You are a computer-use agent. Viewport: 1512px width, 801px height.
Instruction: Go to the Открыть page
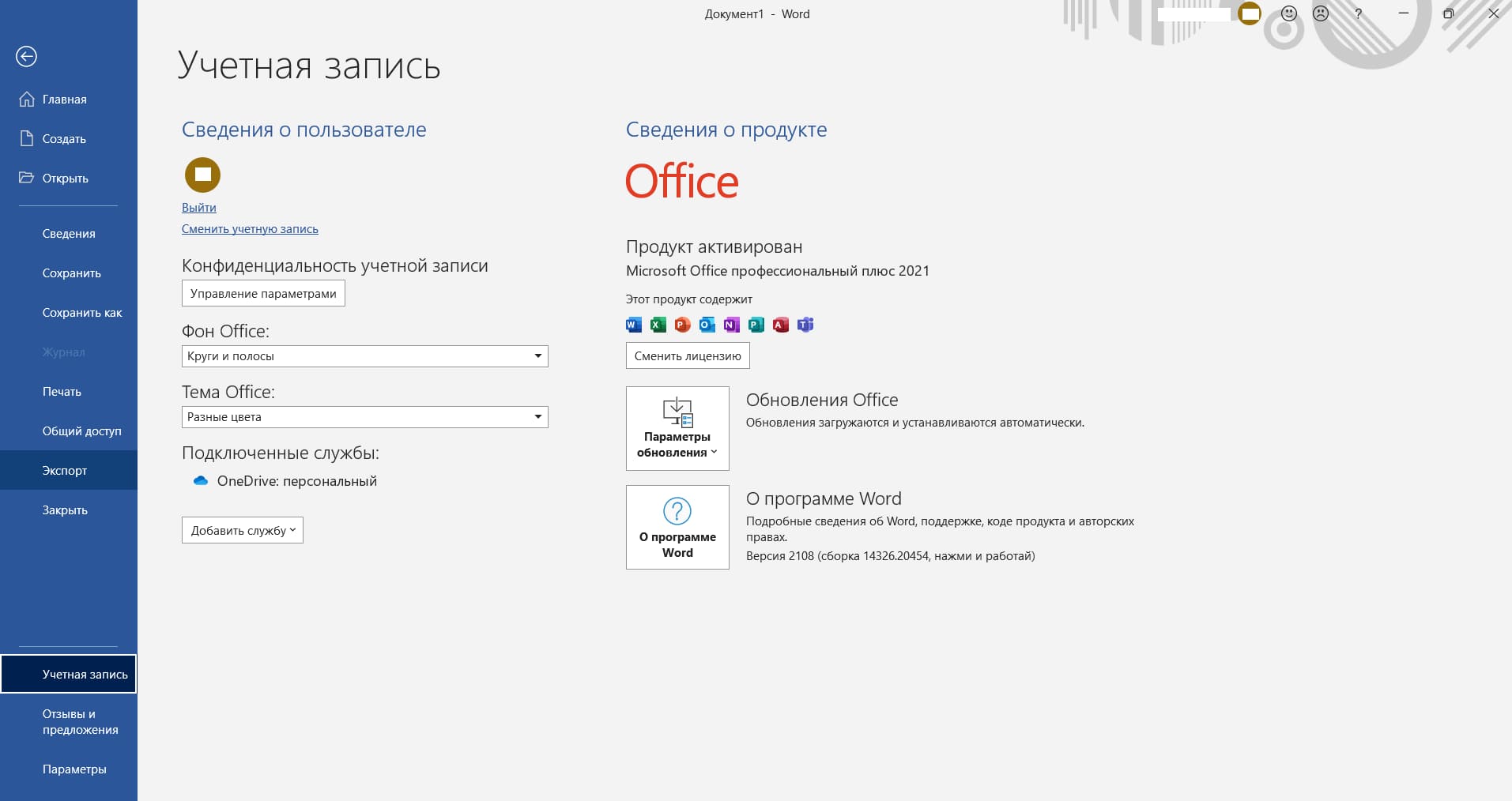(69, 179)
